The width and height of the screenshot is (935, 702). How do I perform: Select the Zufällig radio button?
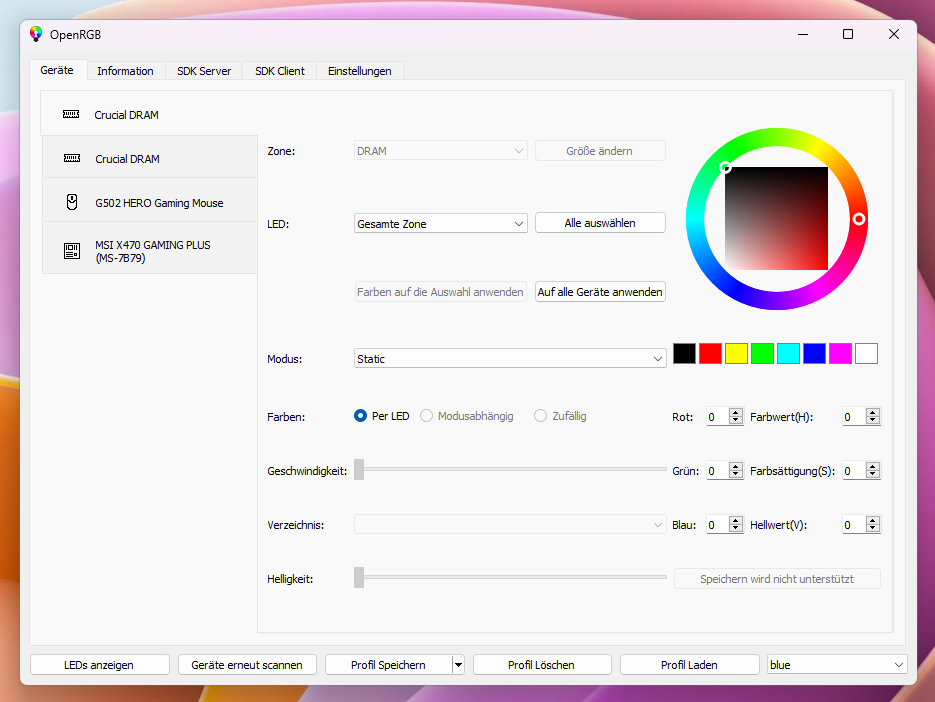click(540, 416)
